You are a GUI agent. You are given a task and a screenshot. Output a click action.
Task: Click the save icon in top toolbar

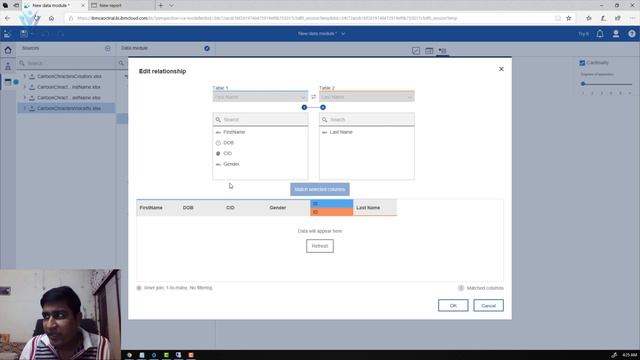[24, 34]
